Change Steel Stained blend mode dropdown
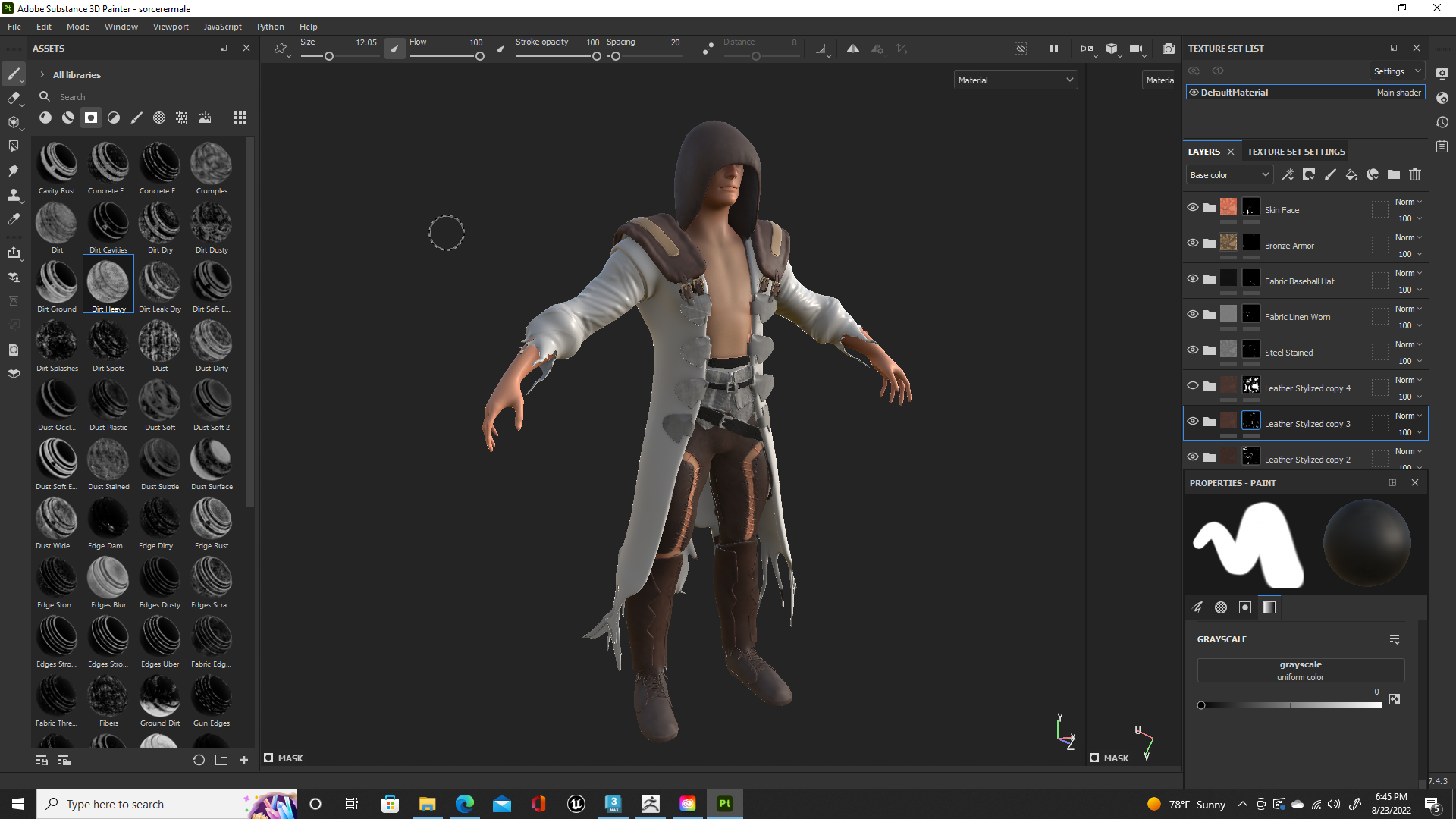 [1408, 345]
